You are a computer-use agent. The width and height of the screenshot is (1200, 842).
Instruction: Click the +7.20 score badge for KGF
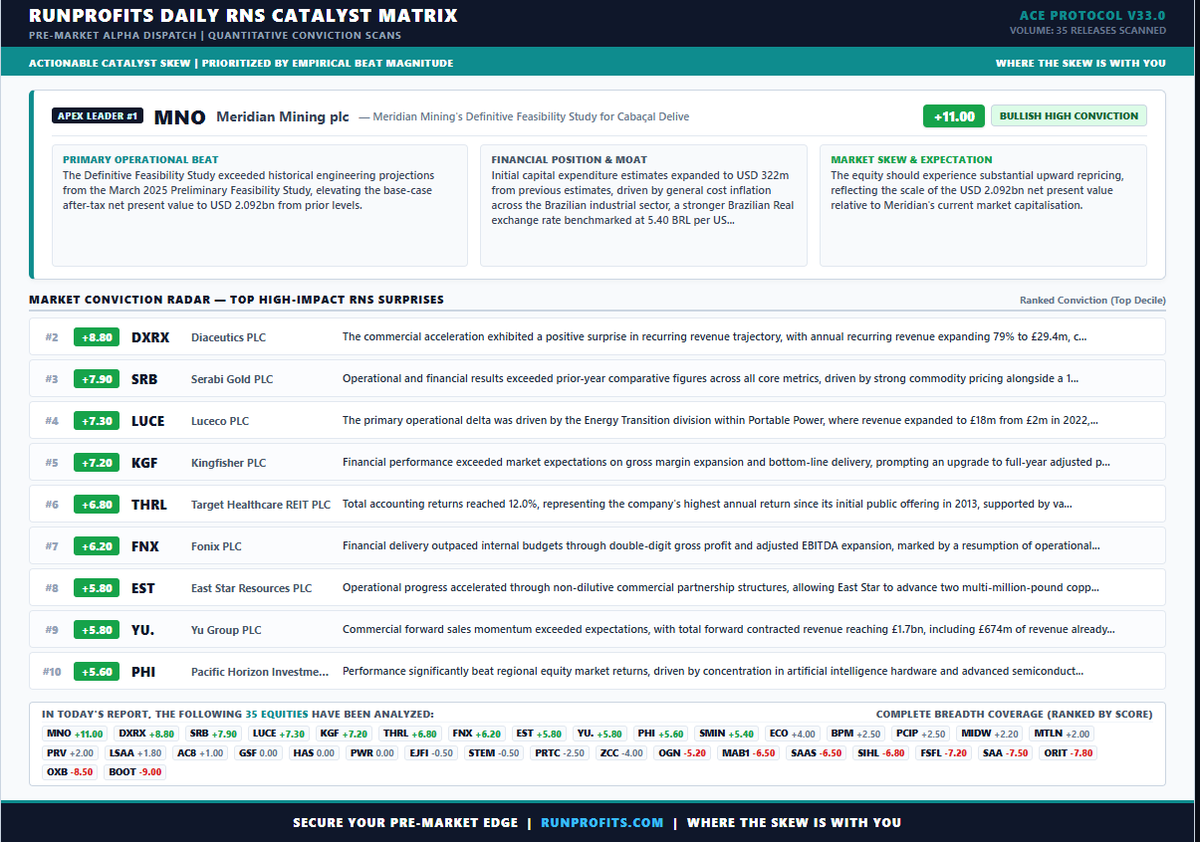point(97,463)
